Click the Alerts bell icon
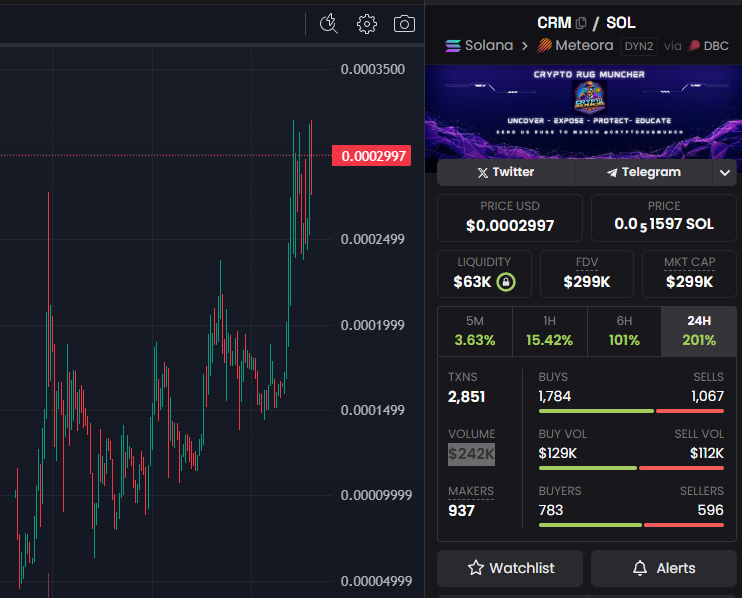 (x=640, y=568)
